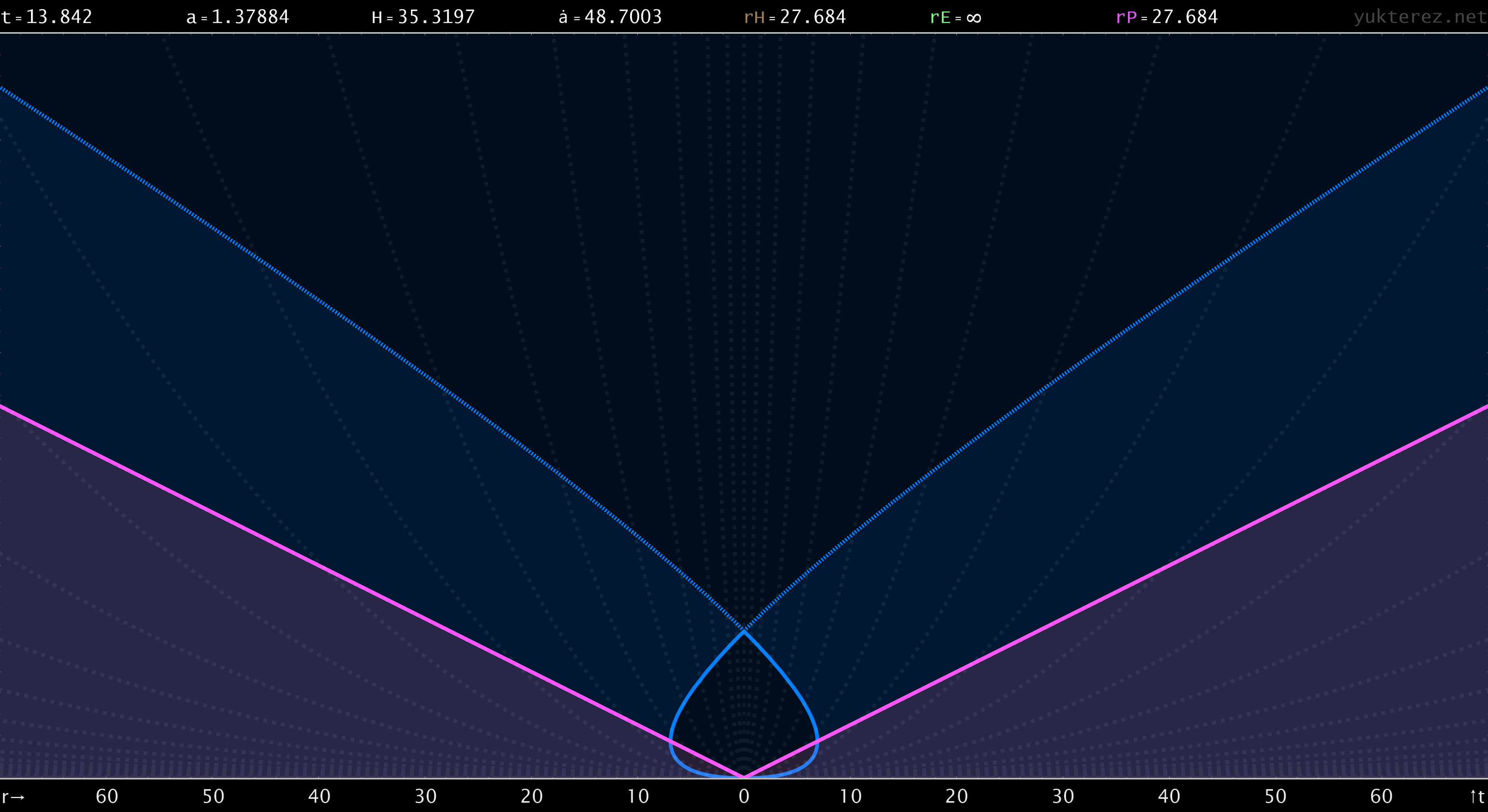Click the ↑t axis label
Screen dimensions: 1488x812
1477,797
